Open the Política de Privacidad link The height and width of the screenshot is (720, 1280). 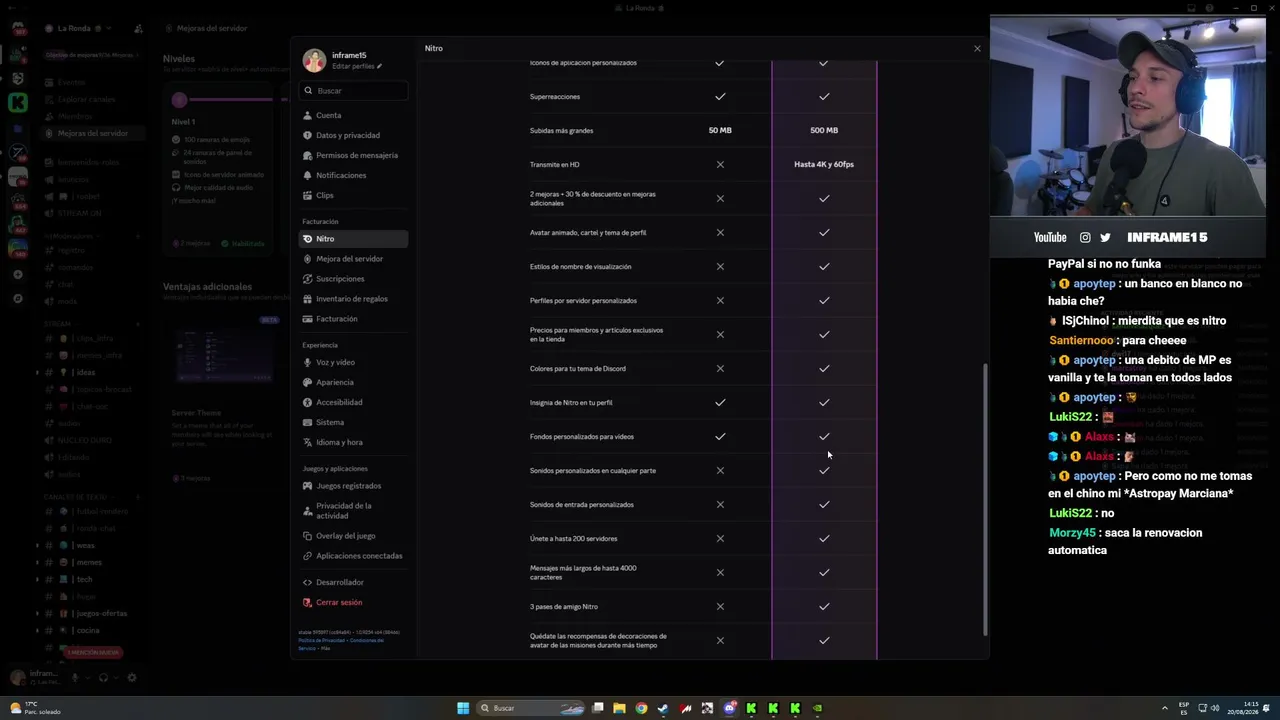pos(320,640)
